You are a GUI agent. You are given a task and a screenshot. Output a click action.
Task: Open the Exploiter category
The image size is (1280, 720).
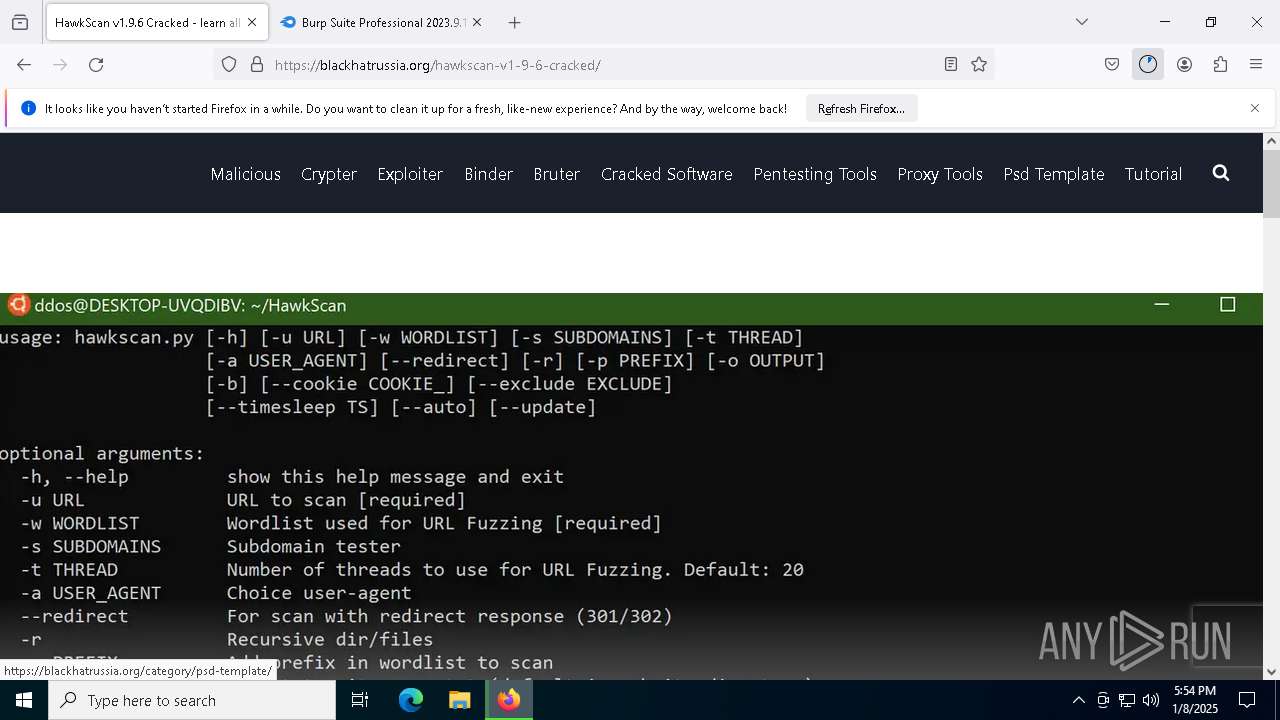point(410,174)
